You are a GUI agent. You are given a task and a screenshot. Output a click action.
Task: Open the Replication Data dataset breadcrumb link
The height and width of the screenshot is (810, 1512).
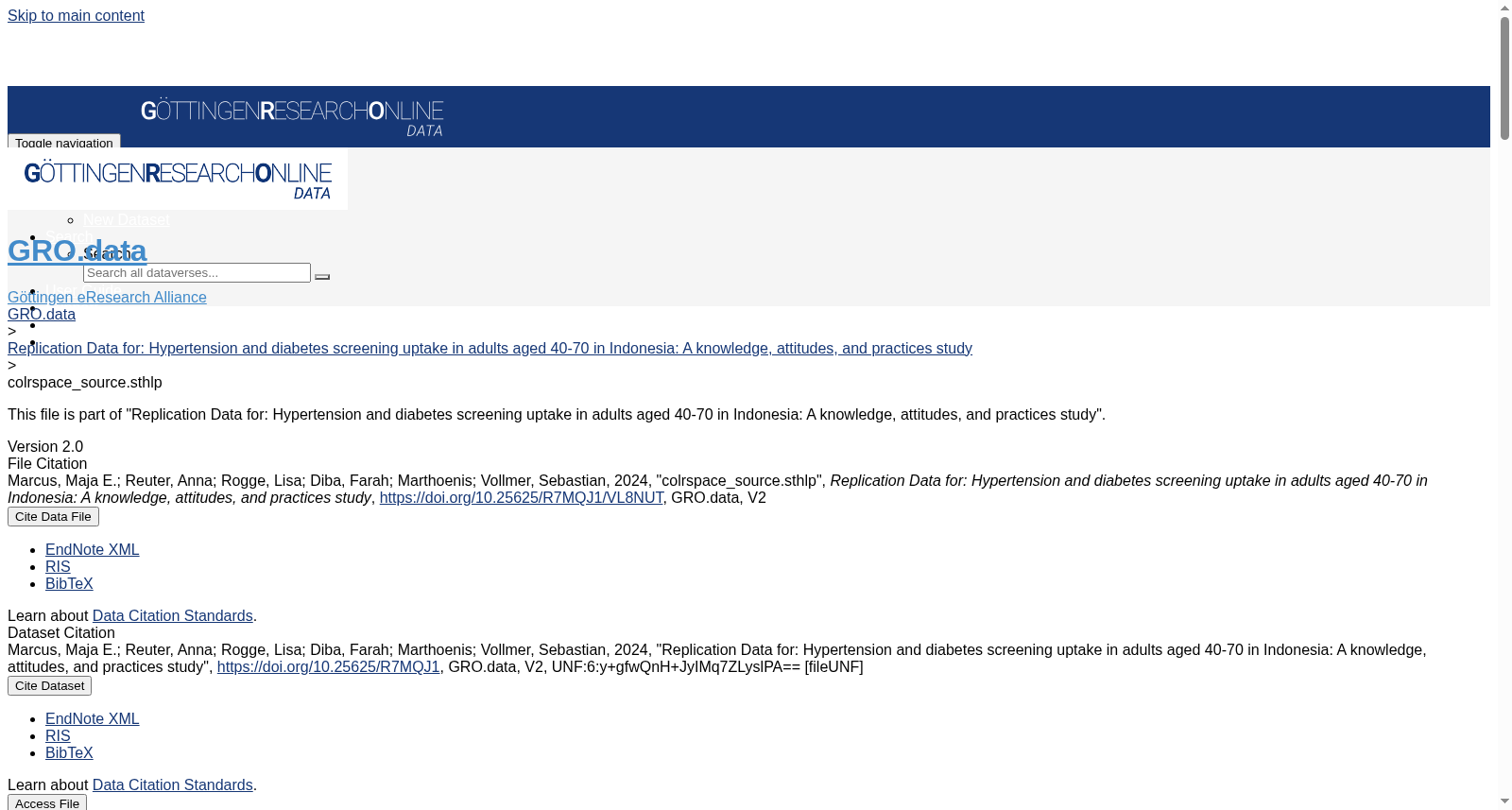pyautogui.click(x=490, y=349)
